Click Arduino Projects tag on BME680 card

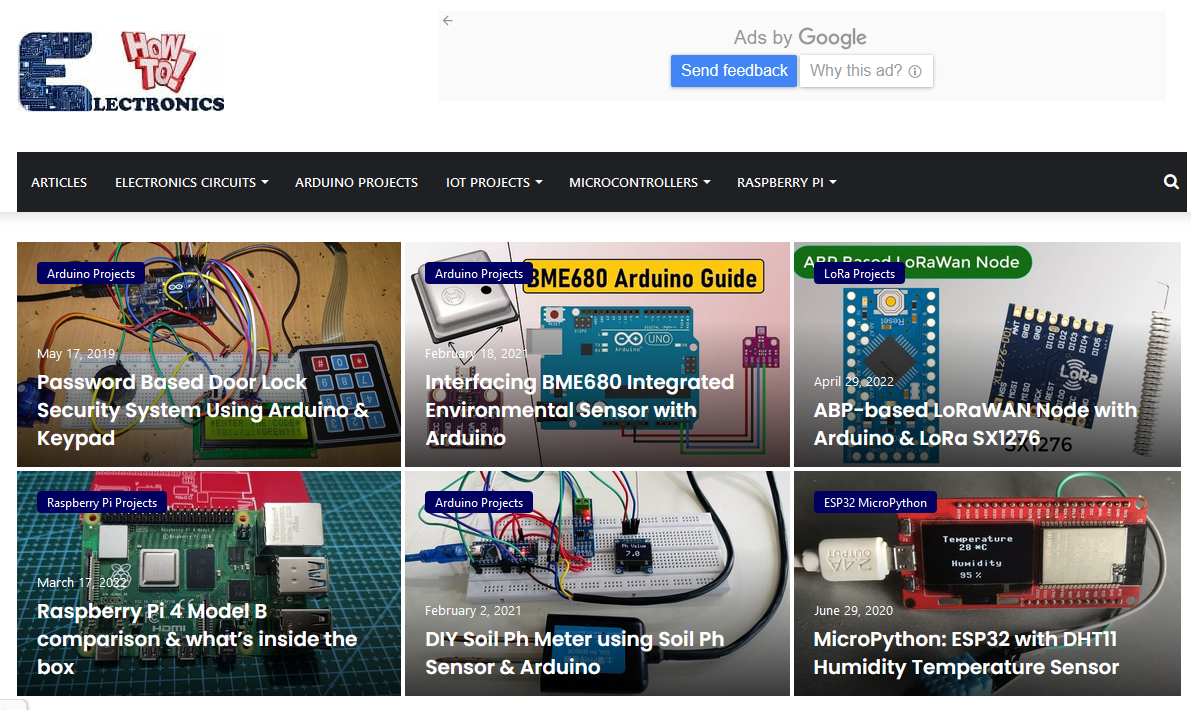[x=479, y=273]
